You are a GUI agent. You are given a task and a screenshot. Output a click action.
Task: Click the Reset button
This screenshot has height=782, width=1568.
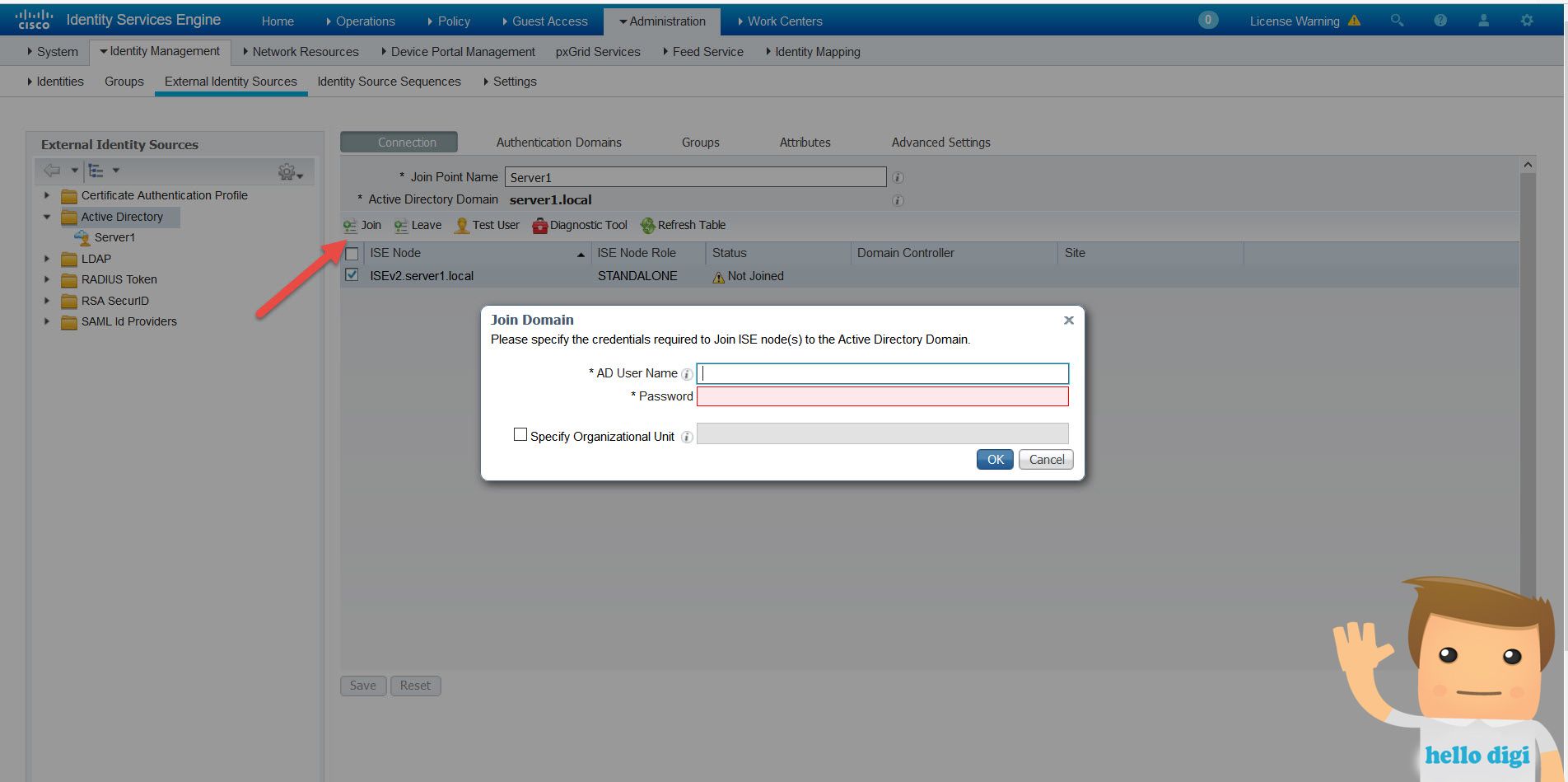[415, 686]
